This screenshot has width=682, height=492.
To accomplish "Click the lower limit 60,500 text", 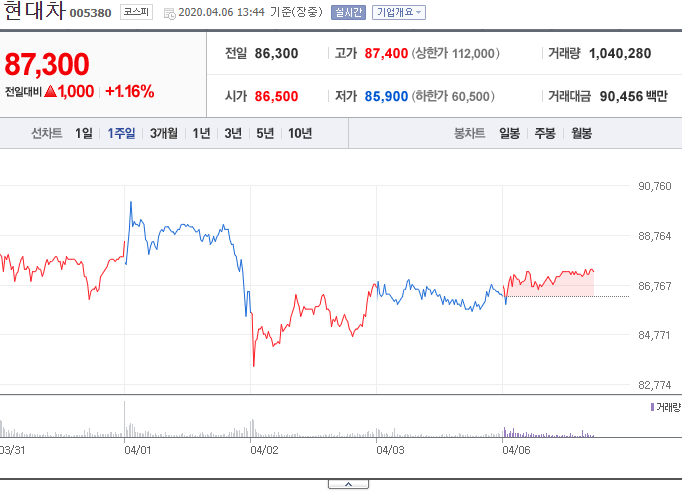I will tap(453, 96).
